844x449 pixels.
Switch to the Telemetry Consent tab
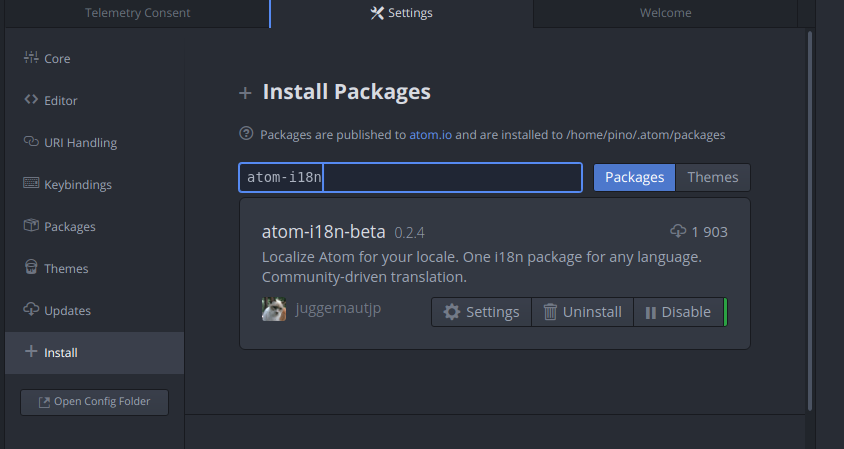coord(137,13)
